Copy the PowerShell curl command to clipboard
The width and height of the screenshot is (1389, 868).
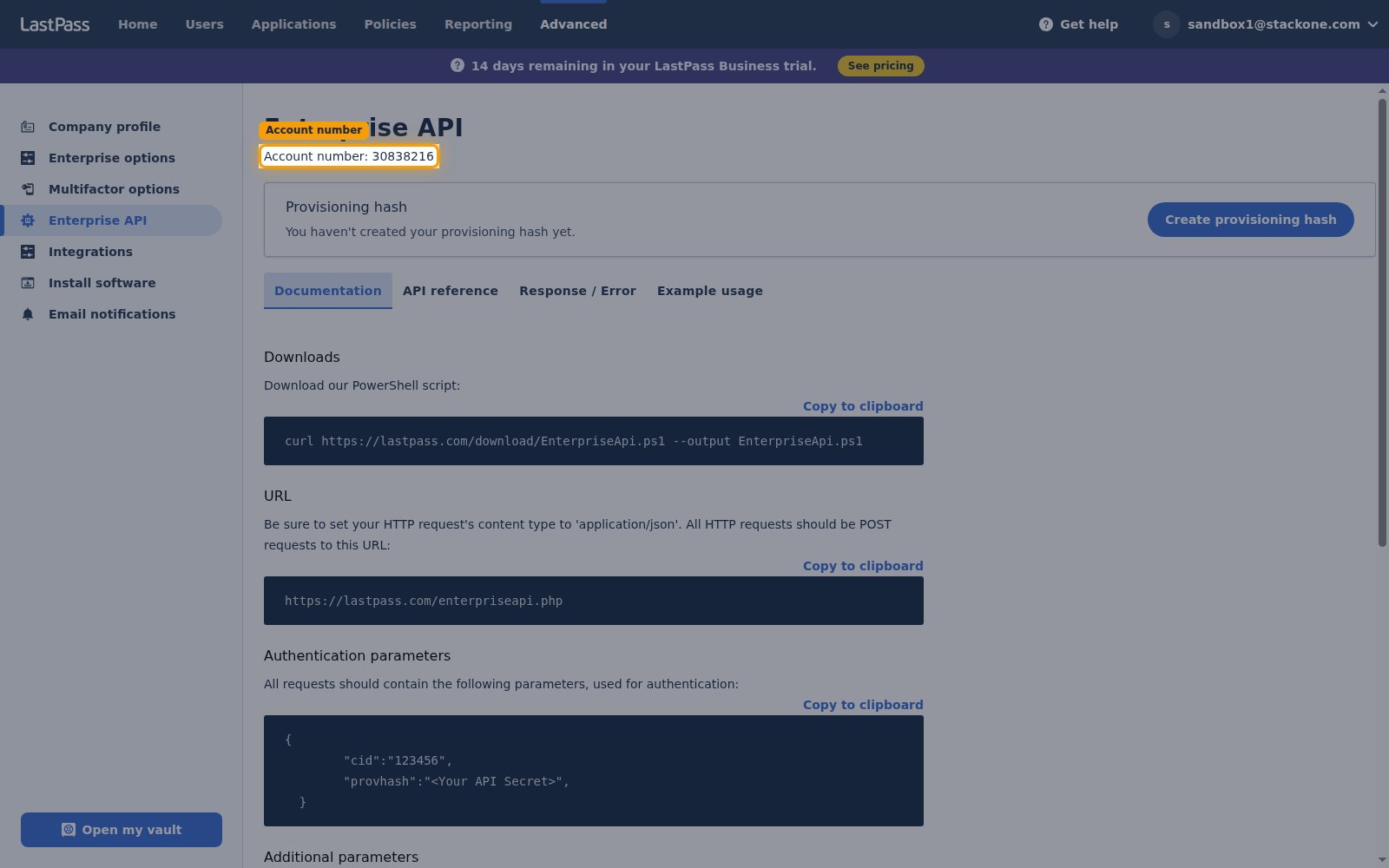863,406
